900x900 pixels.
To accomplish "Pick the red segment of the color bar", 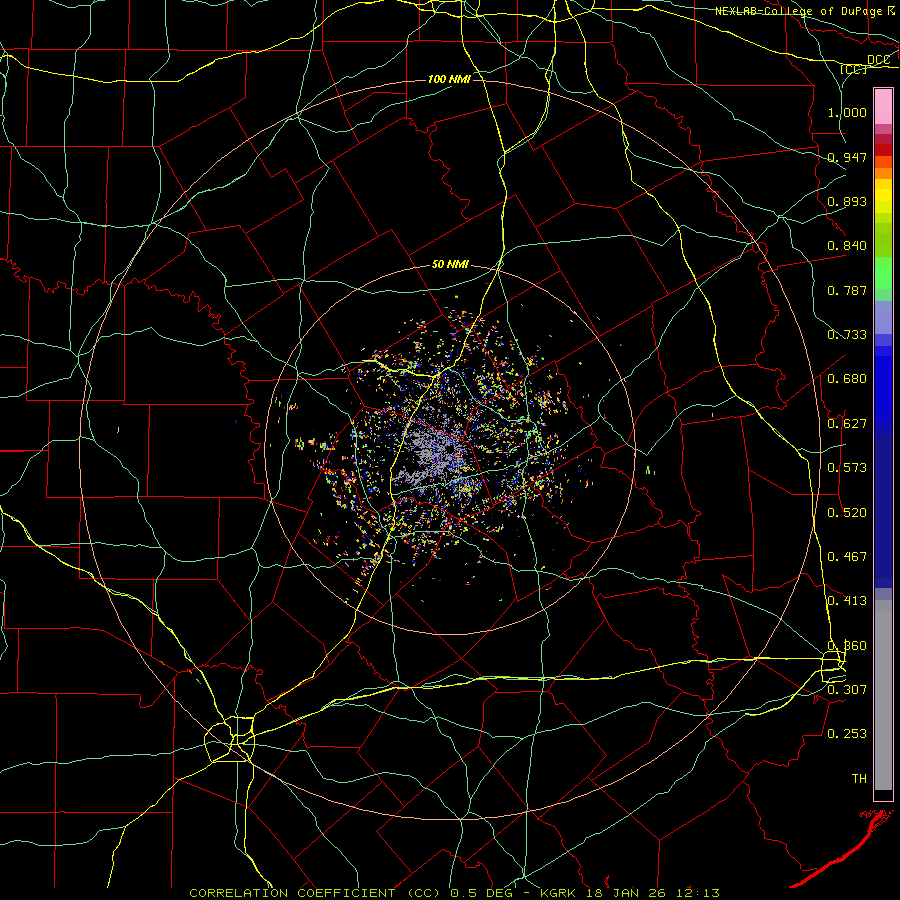I will (x=883, y=150).
